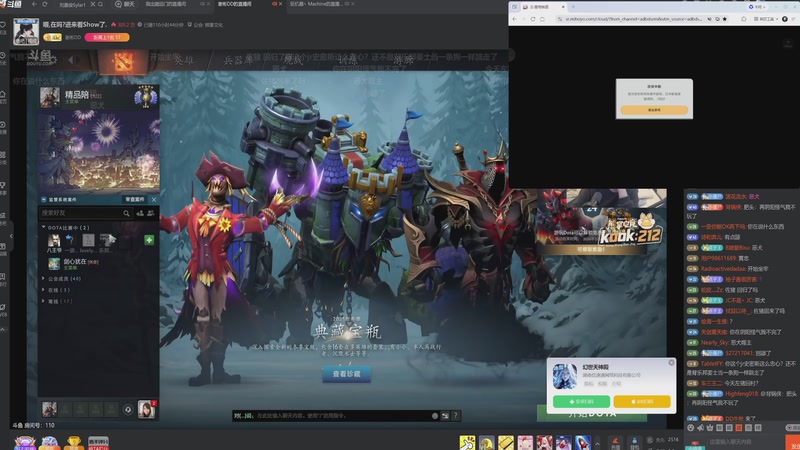Select the friend 八王爷 avatar
This screenshot has height=450, width=800.
pyautogui.click(x=54, y=240)
